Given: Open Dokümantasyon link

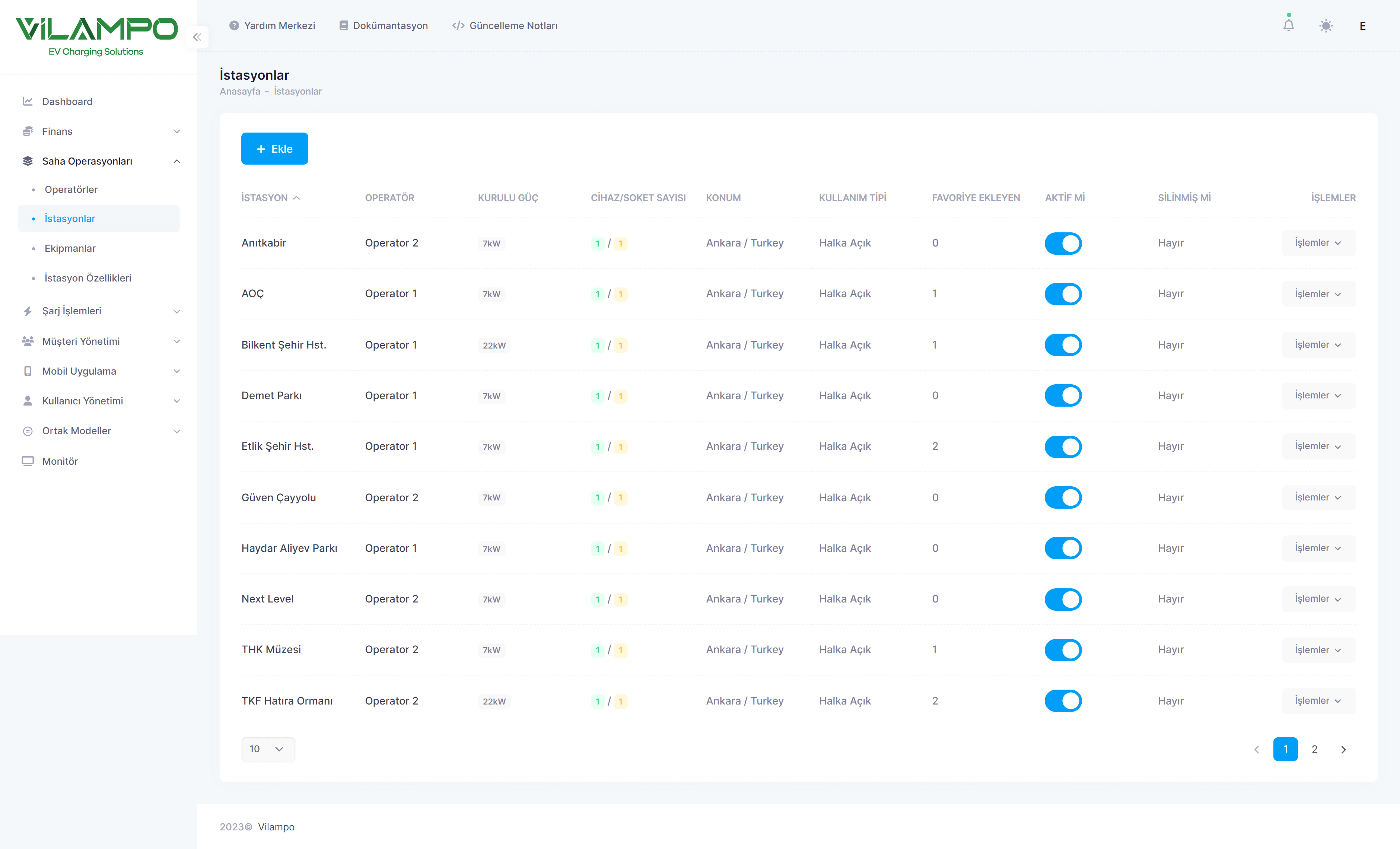Looking at the screenshot, I should coord(384,26).
